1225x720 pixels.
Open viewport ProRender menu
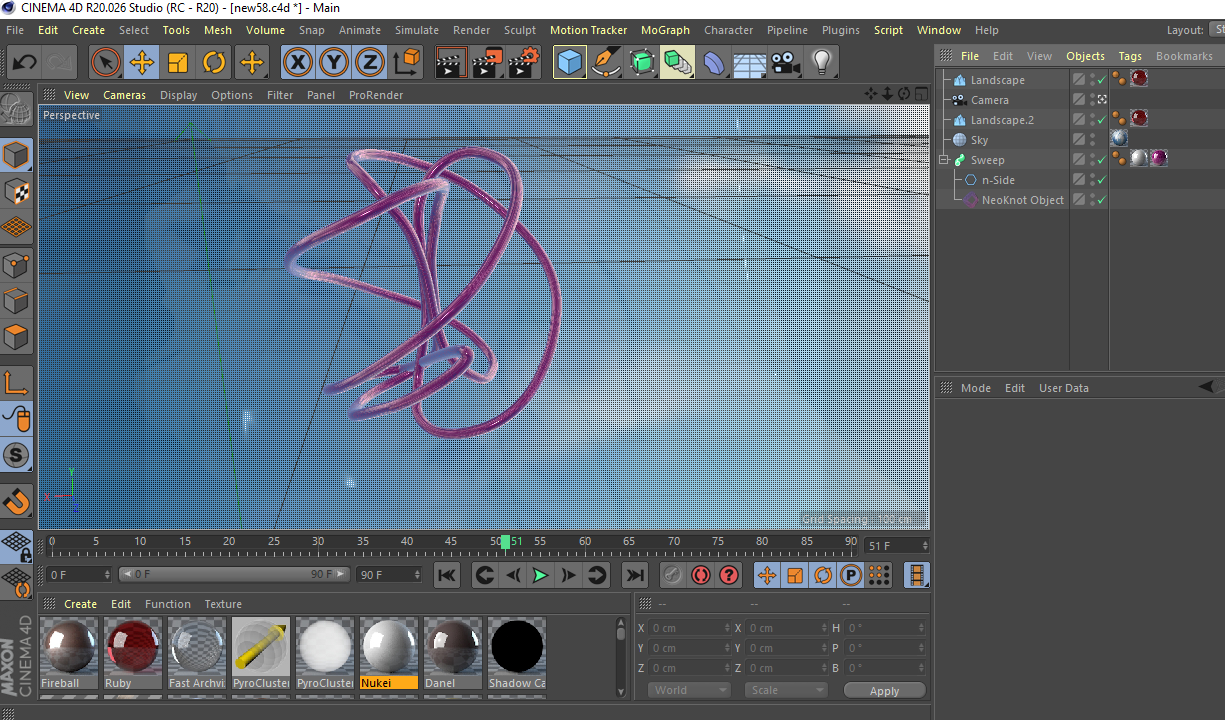coord(376,95)
